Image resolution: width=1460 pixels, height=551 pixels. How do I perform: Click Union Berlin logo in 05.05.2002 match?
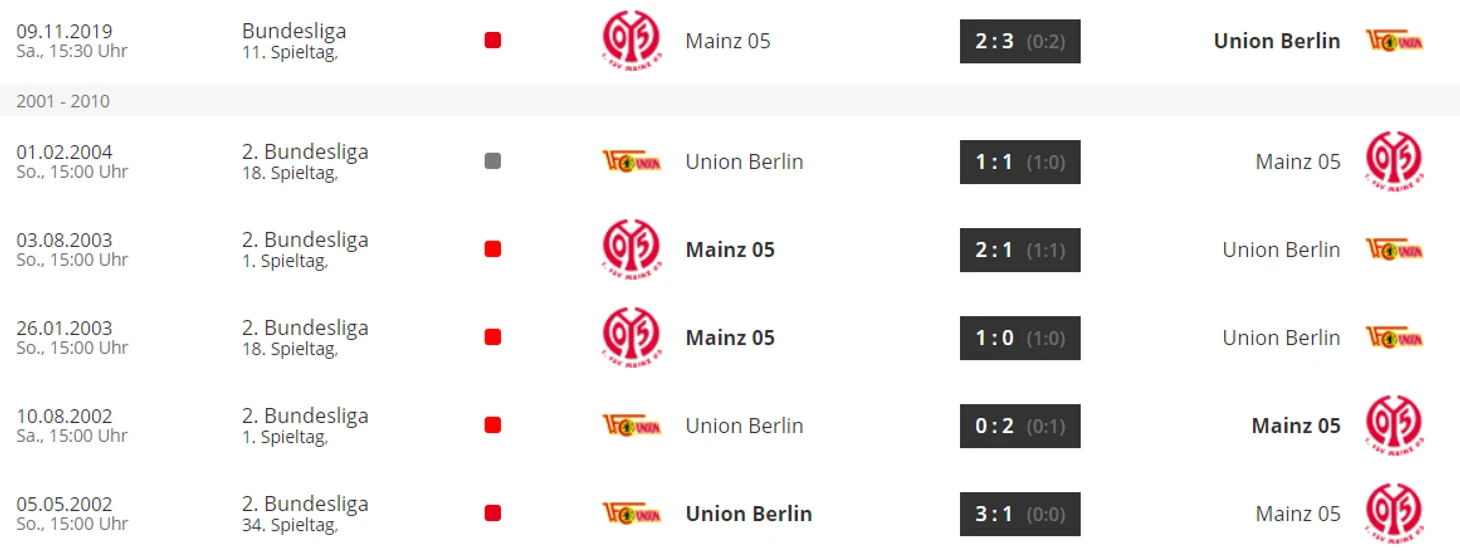tap(631, 513)
